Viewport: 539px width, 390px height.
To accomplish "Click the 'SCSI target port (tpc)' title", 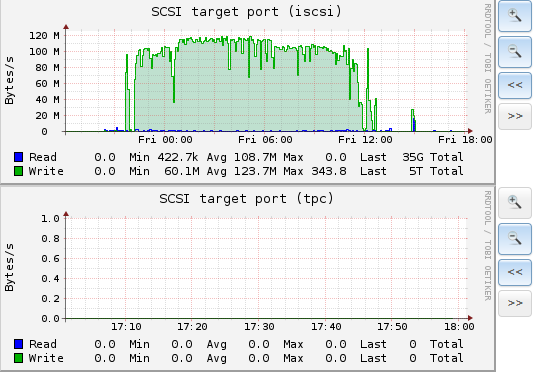I will tap(246, 199).
